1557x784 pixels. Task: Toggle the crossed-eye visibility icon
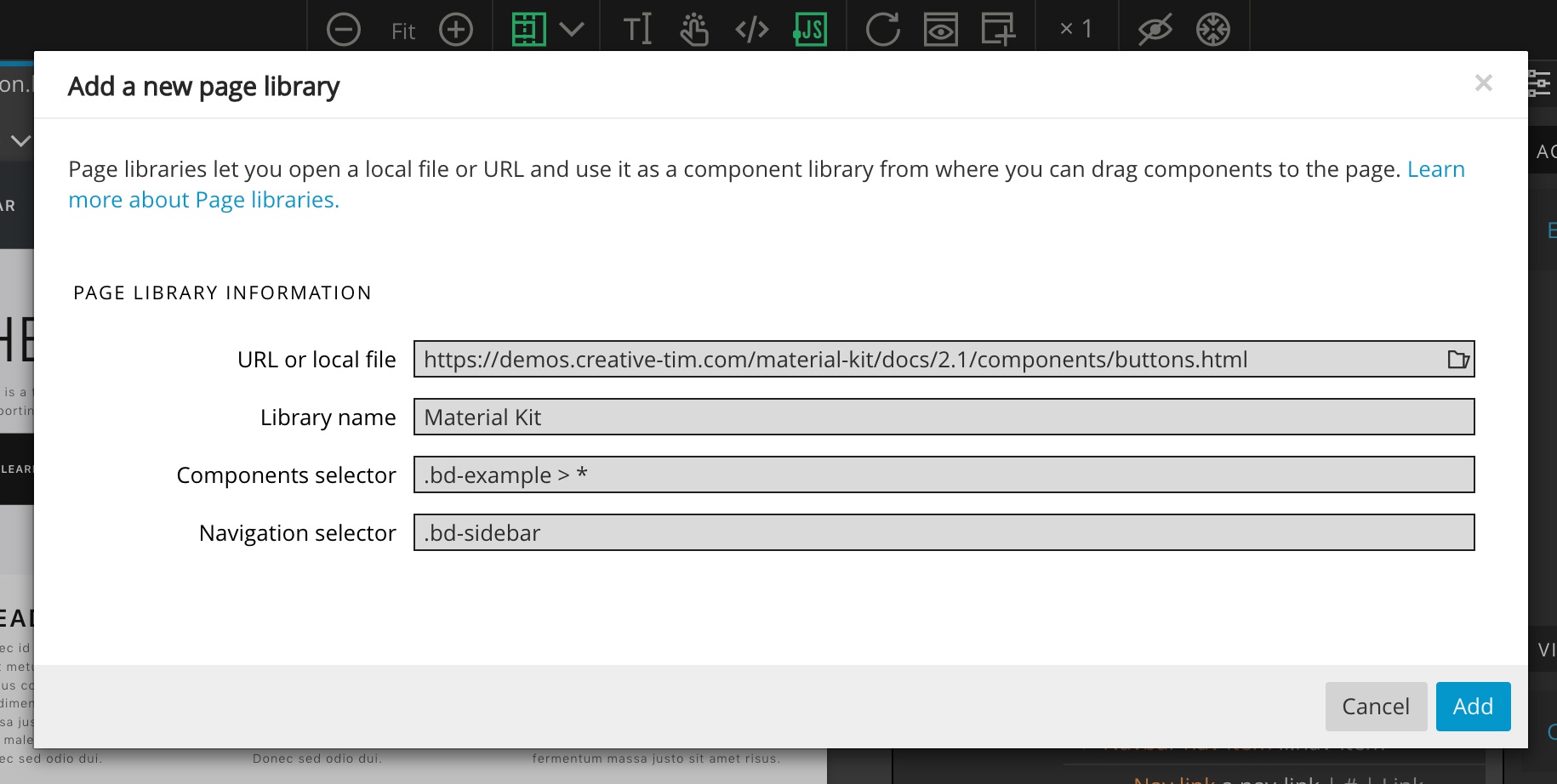(1155, 30)
